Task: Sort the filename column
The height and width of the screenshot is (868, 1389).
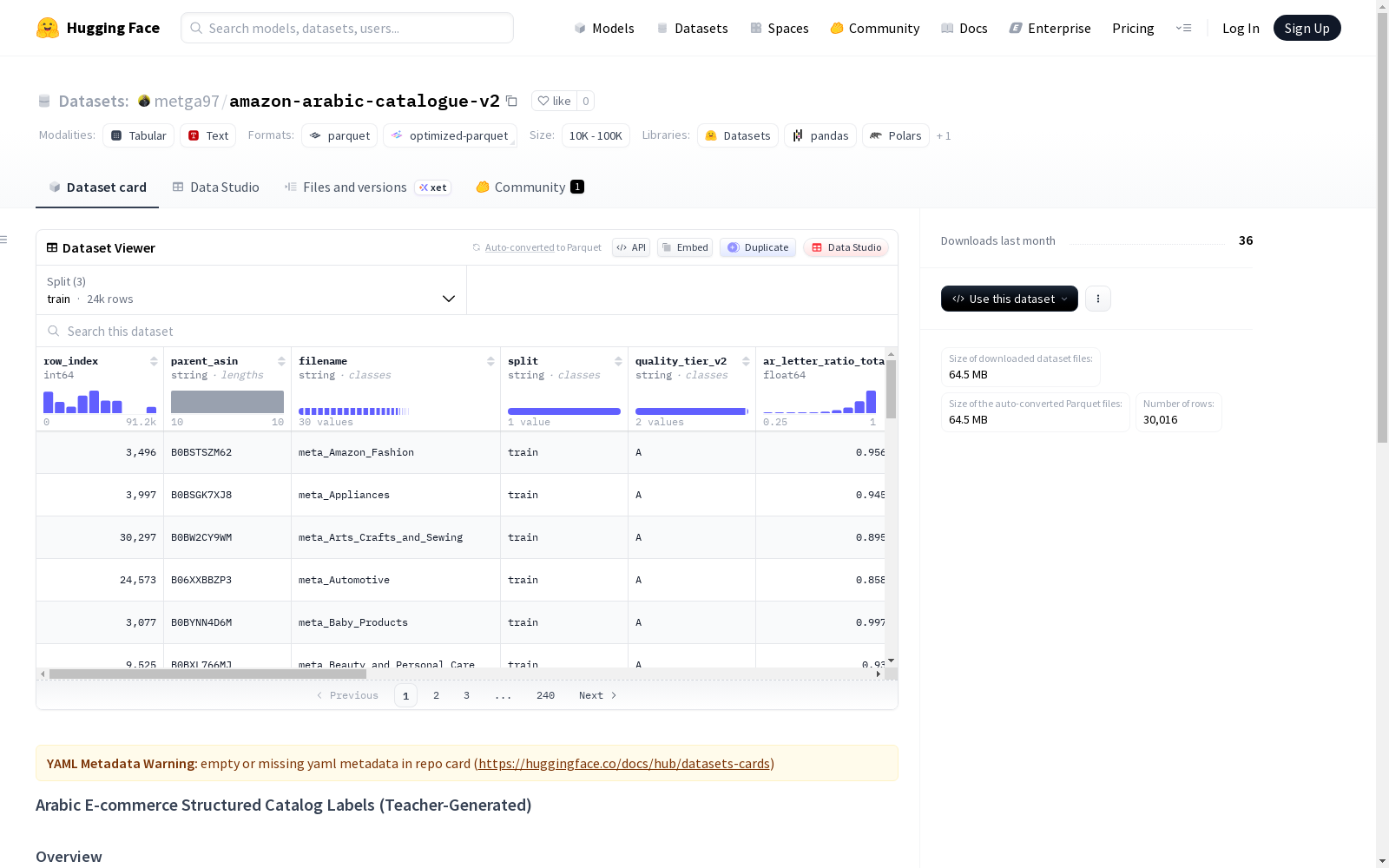Action: point(490,361)
